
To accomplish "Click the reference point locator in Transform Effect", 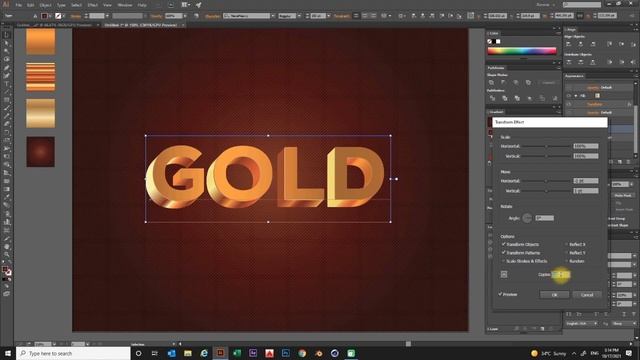I will point(504,274).
